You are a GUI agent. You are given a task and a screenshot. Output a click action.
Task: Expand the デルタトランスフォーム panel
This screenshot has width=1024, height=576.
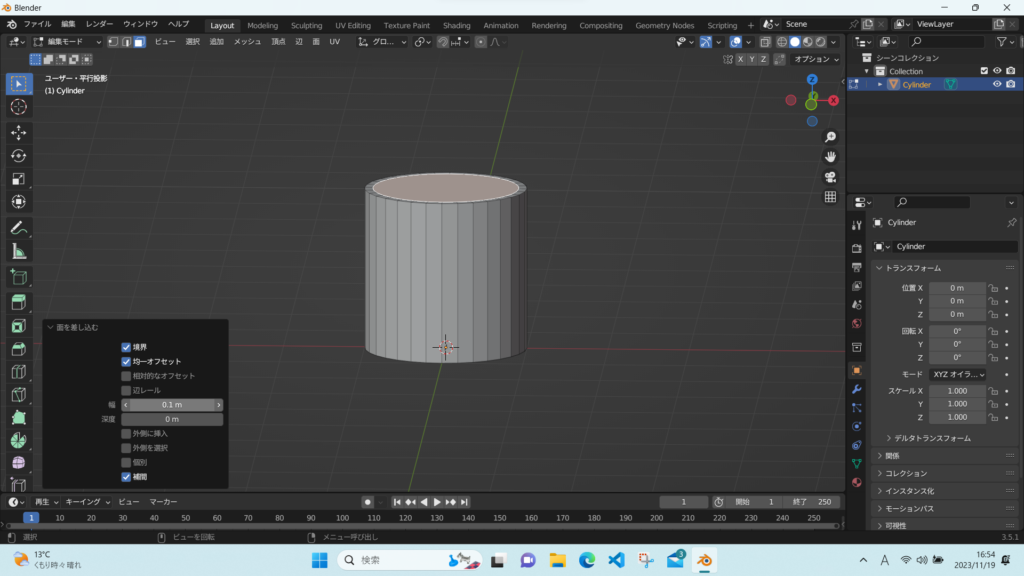pyautogui.click(x=932, y=438)
